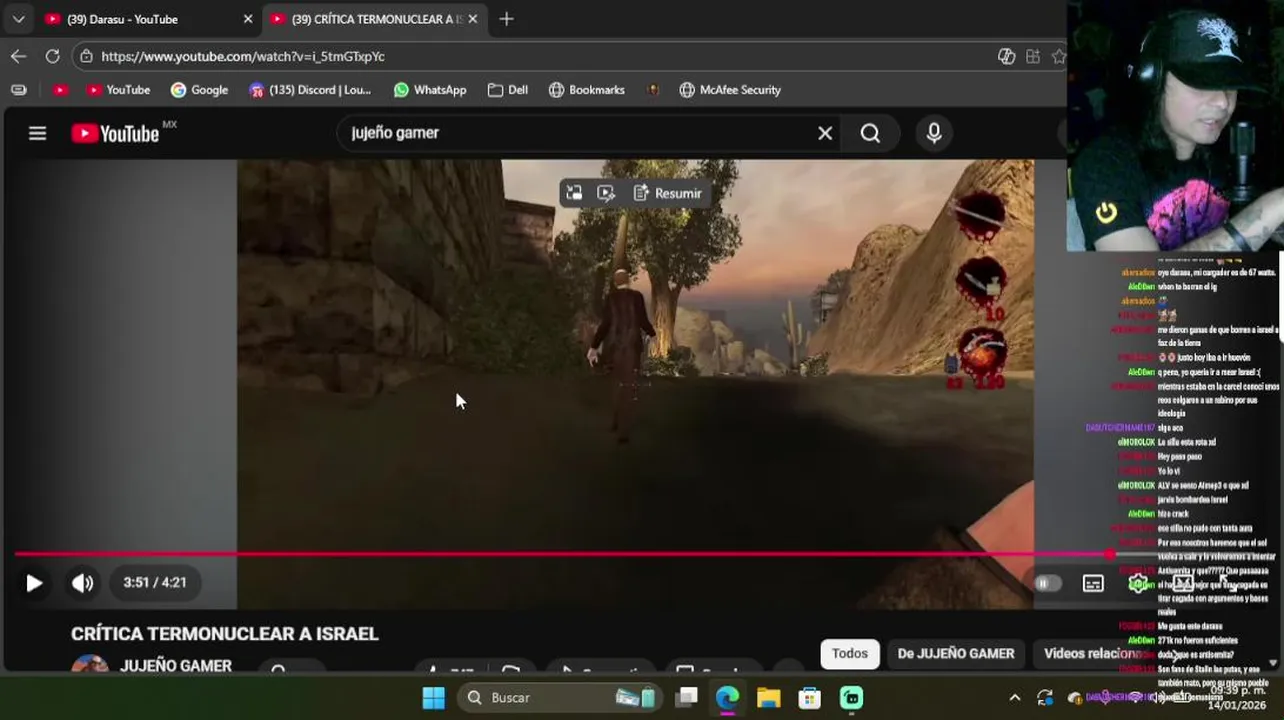Go back with the browser back arrow
This screenshot has height=720, width=1284.
click(18, 56)
